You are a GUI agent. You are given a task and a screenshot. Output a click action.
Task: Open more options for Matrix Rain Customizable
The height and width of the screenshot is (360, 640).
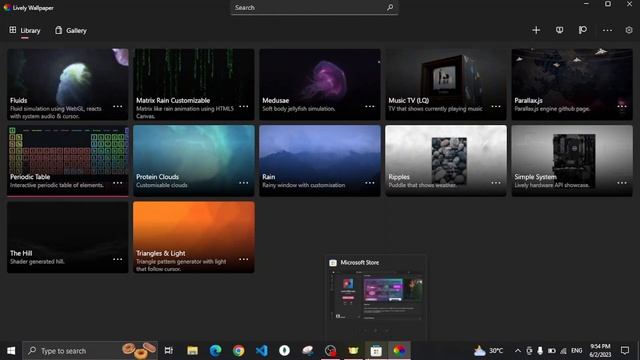click(x=244, y=107)
